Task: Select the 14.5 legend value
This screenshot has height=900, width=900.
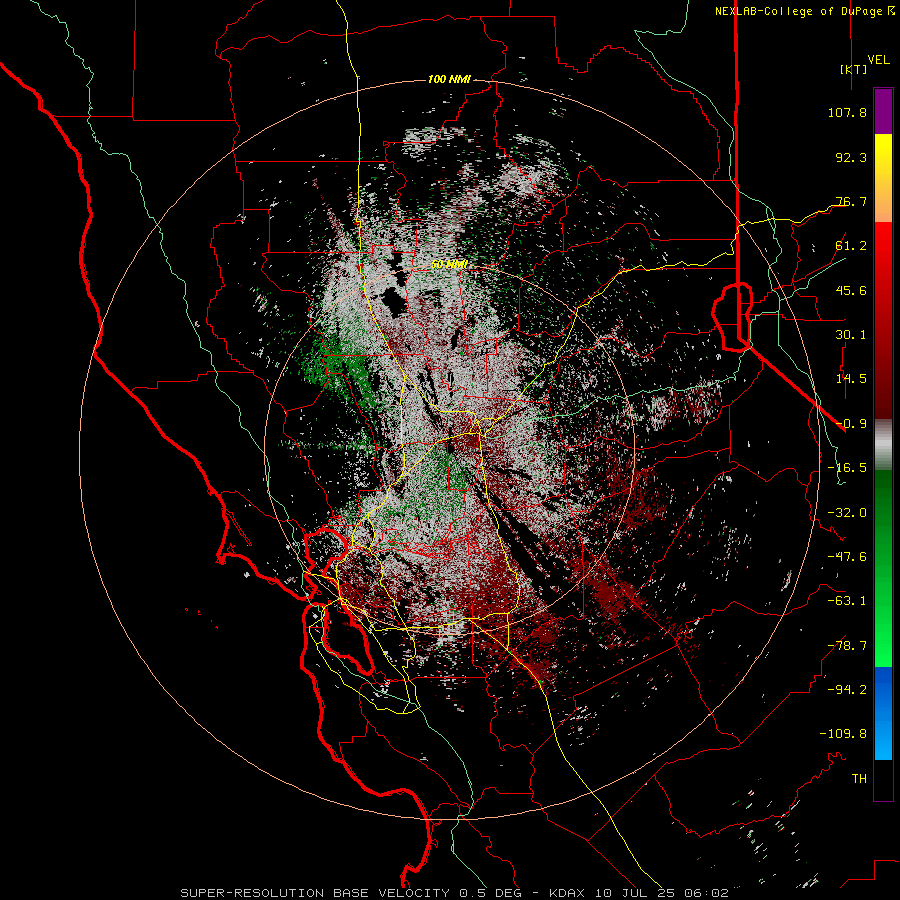Action: click(851, 379)
